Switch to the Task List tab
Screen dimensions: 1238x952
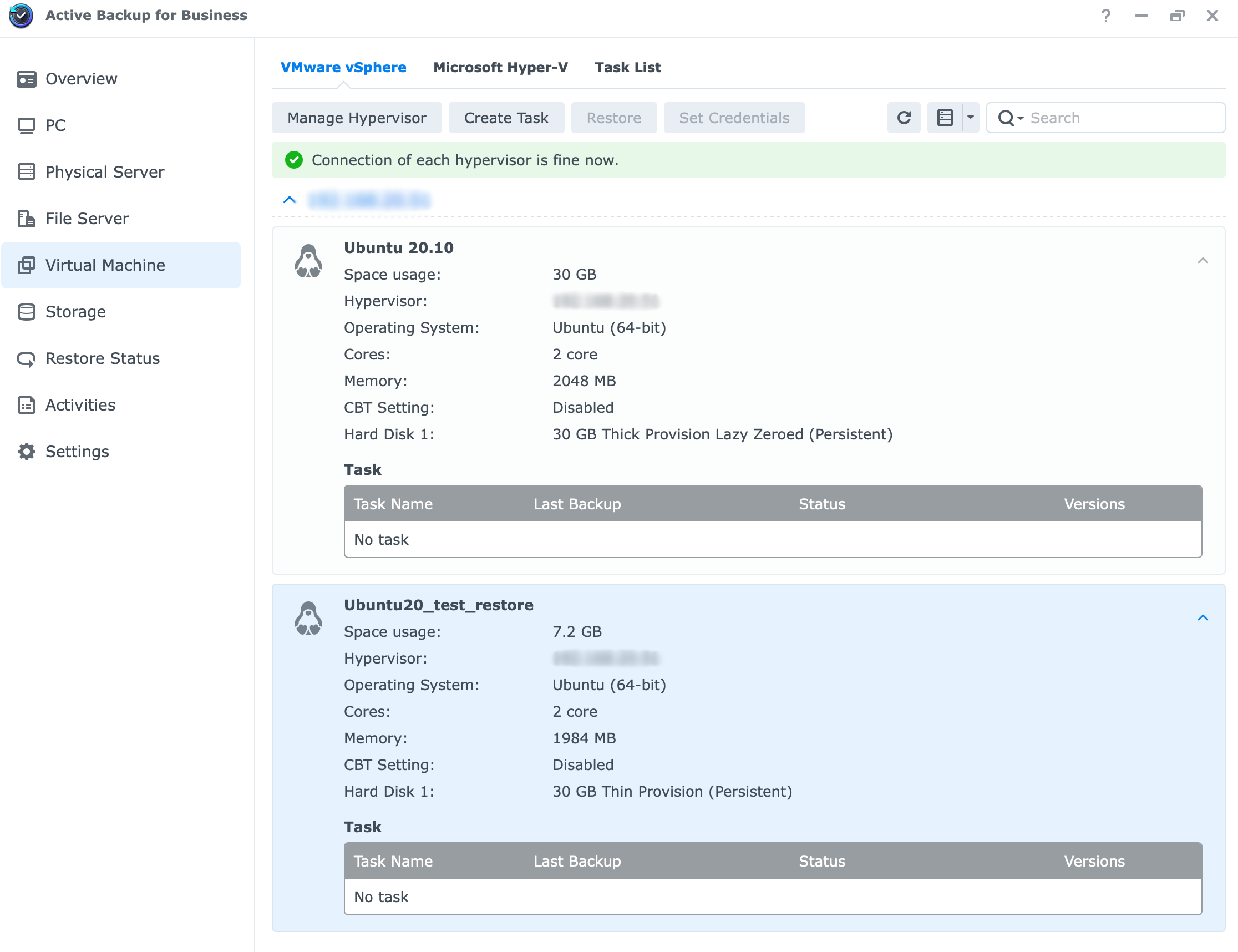(627, 68)
